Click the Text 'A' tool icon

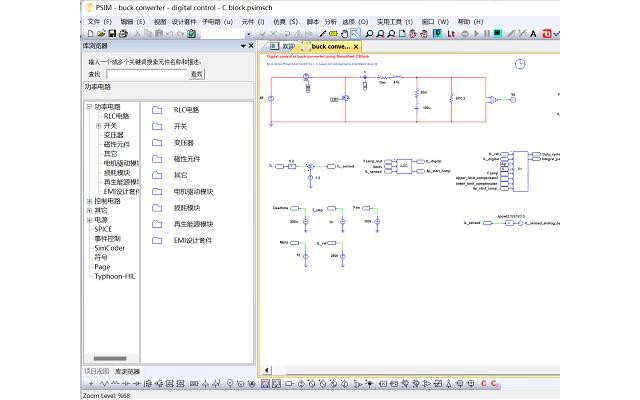tap(533, 34)
